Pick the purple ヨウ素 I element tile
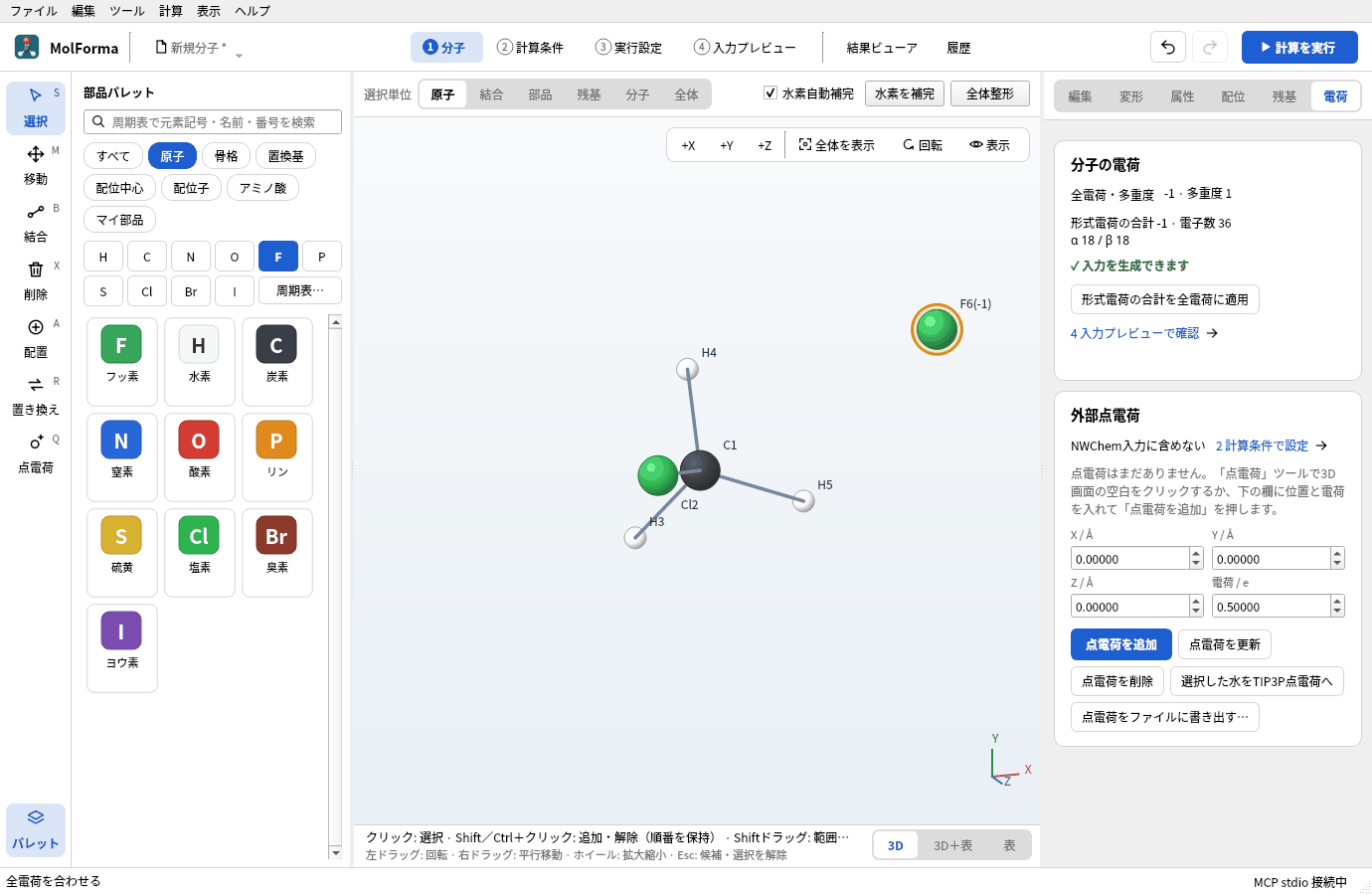1372x895 pixels. (x=121, y=647)
